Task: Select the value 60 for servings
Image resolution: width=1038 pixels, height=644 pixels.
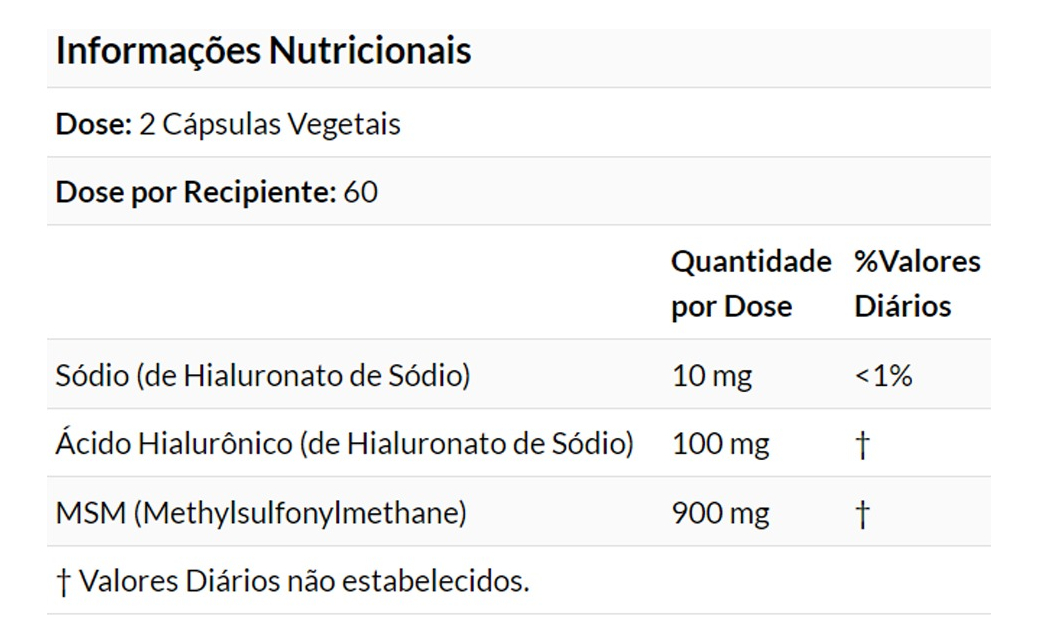Action: (x=360, y=192)
